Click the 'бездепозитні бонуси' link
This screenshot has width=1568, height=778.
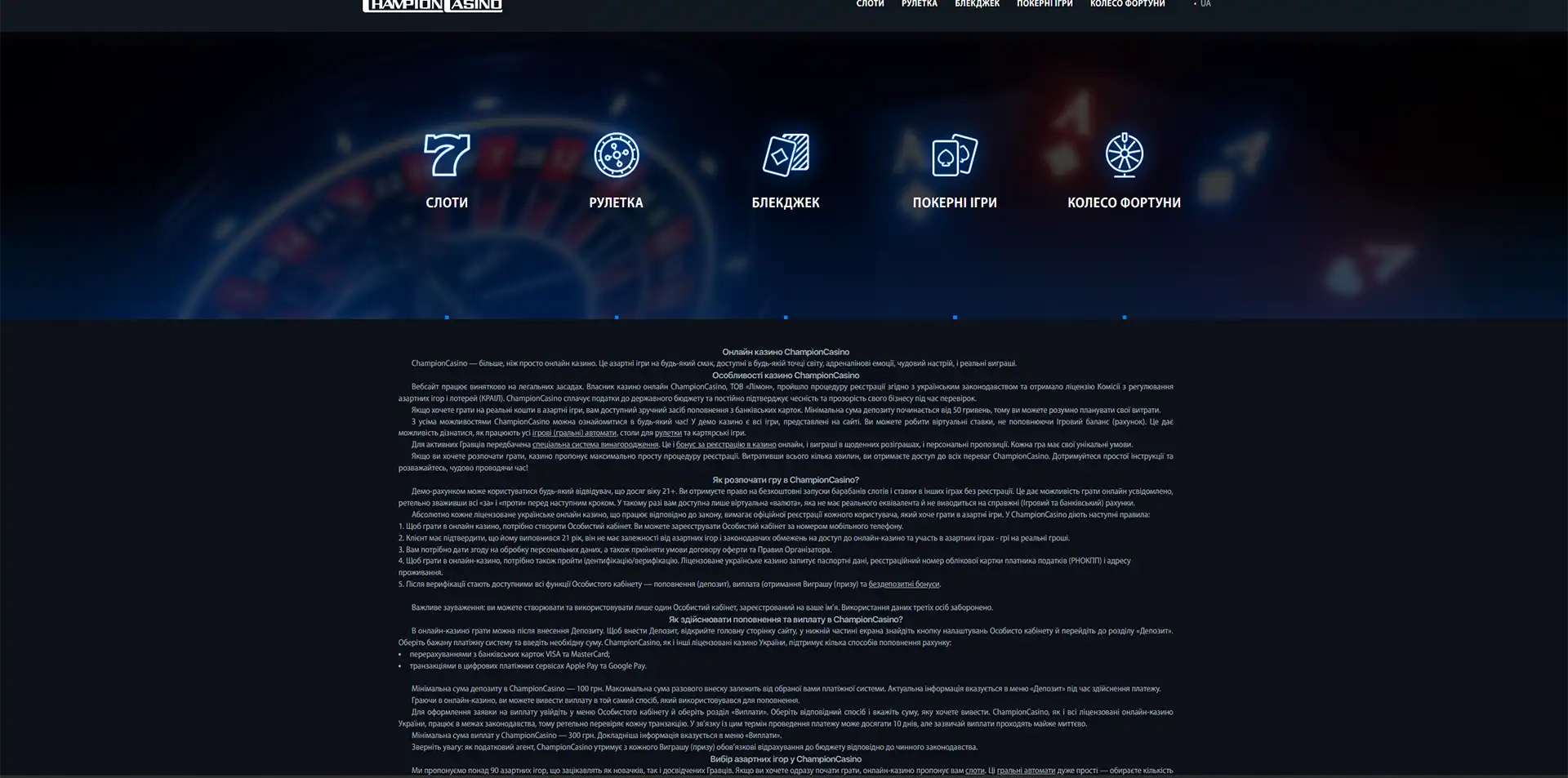tap(903, 585)
